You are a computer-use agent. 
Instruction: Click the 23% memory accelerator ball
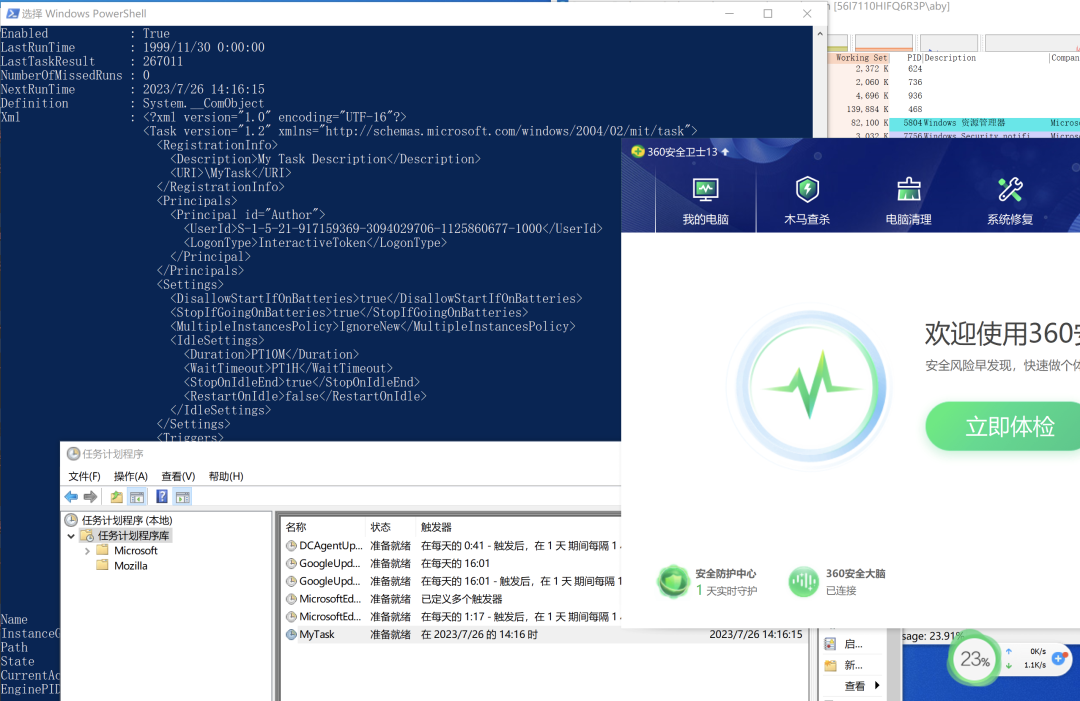coord(974,660)
